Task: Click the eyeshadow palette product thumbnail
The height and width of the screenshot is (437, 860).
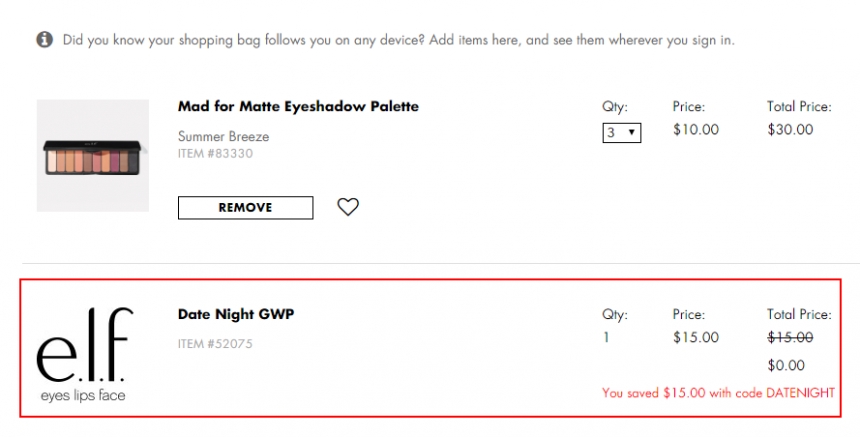Action: pos(93,155)
